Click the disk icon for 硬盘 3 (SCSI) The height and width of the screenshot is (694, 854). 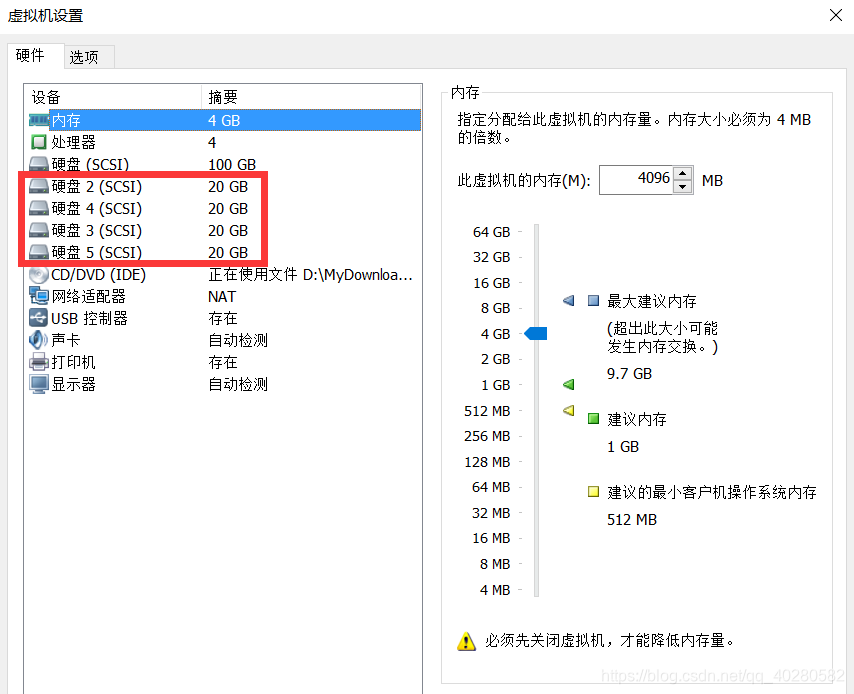(39, 230)
